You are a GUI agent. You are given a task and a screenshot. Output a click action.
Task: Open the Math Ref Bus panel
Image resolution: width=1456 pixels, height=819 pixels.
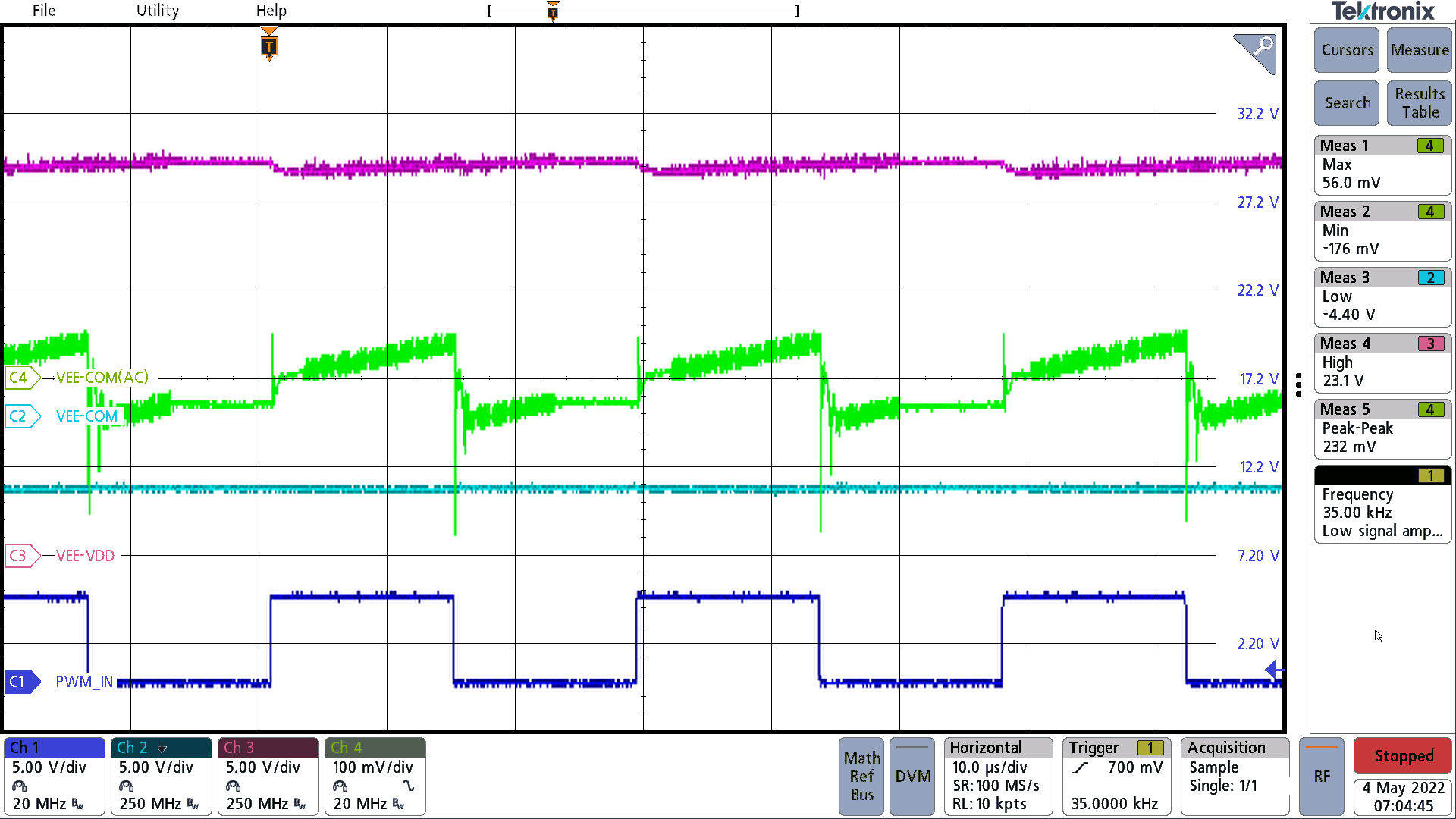click(861, 776)
